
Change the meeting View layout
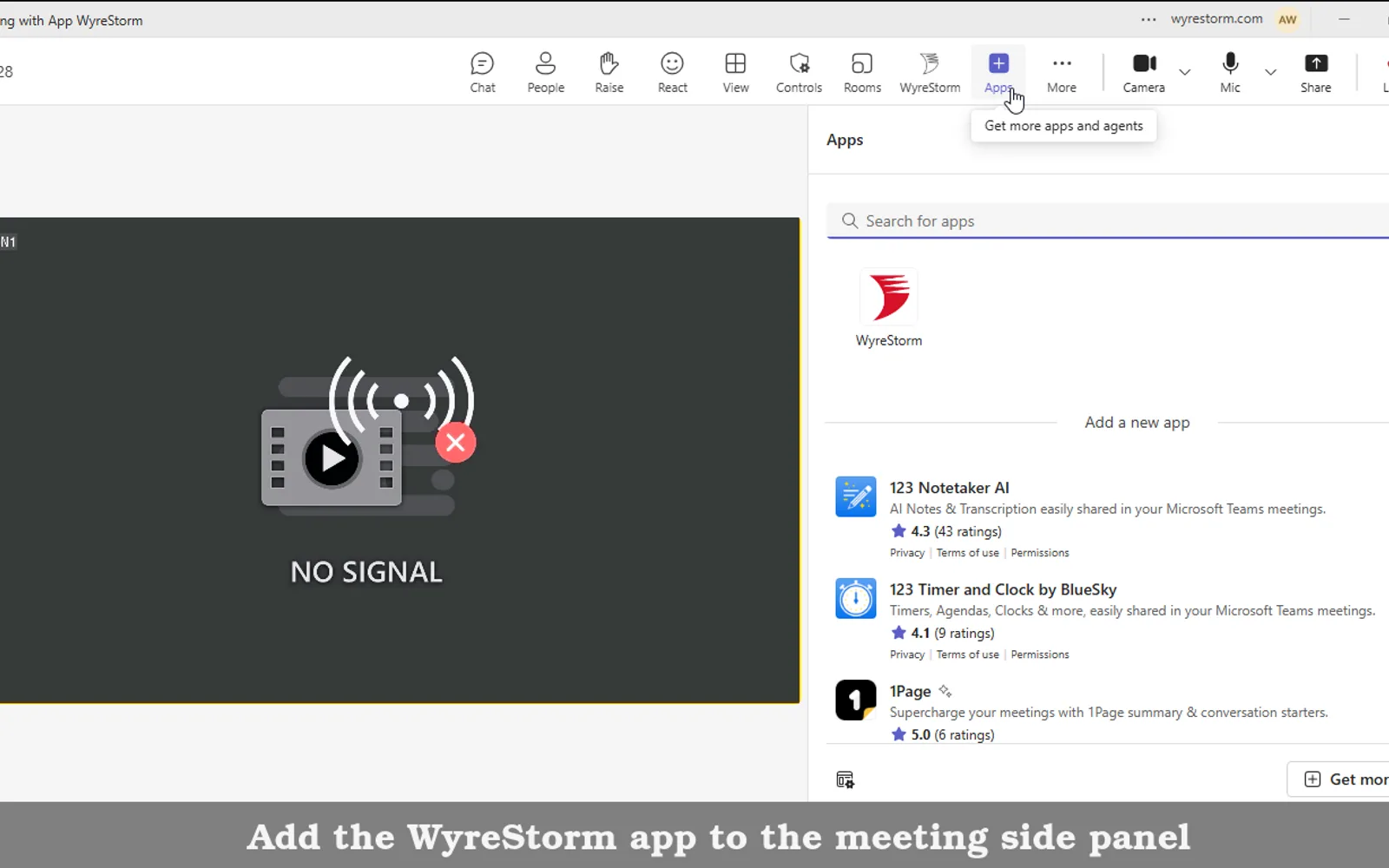point(735,73)
